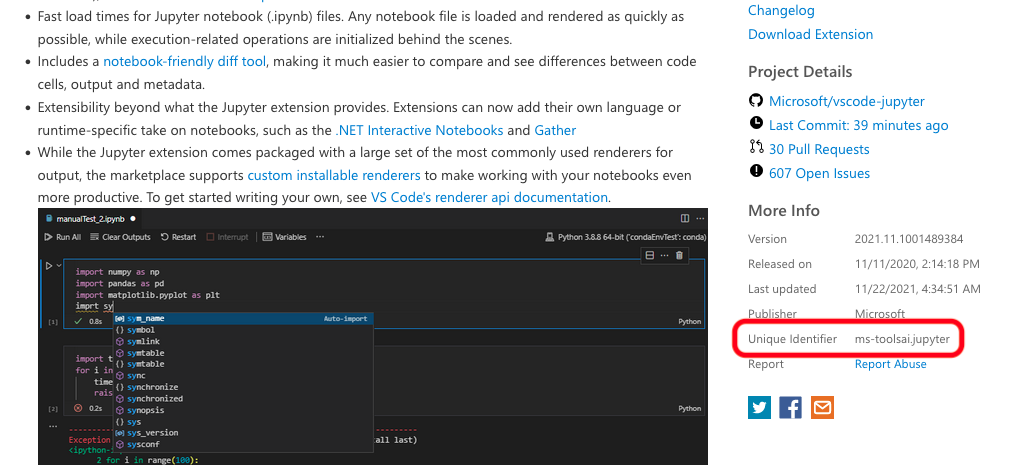Click misspelled code line imprt sy
This screenshot has height=465, width=1012.
click(x=94, y=306)
